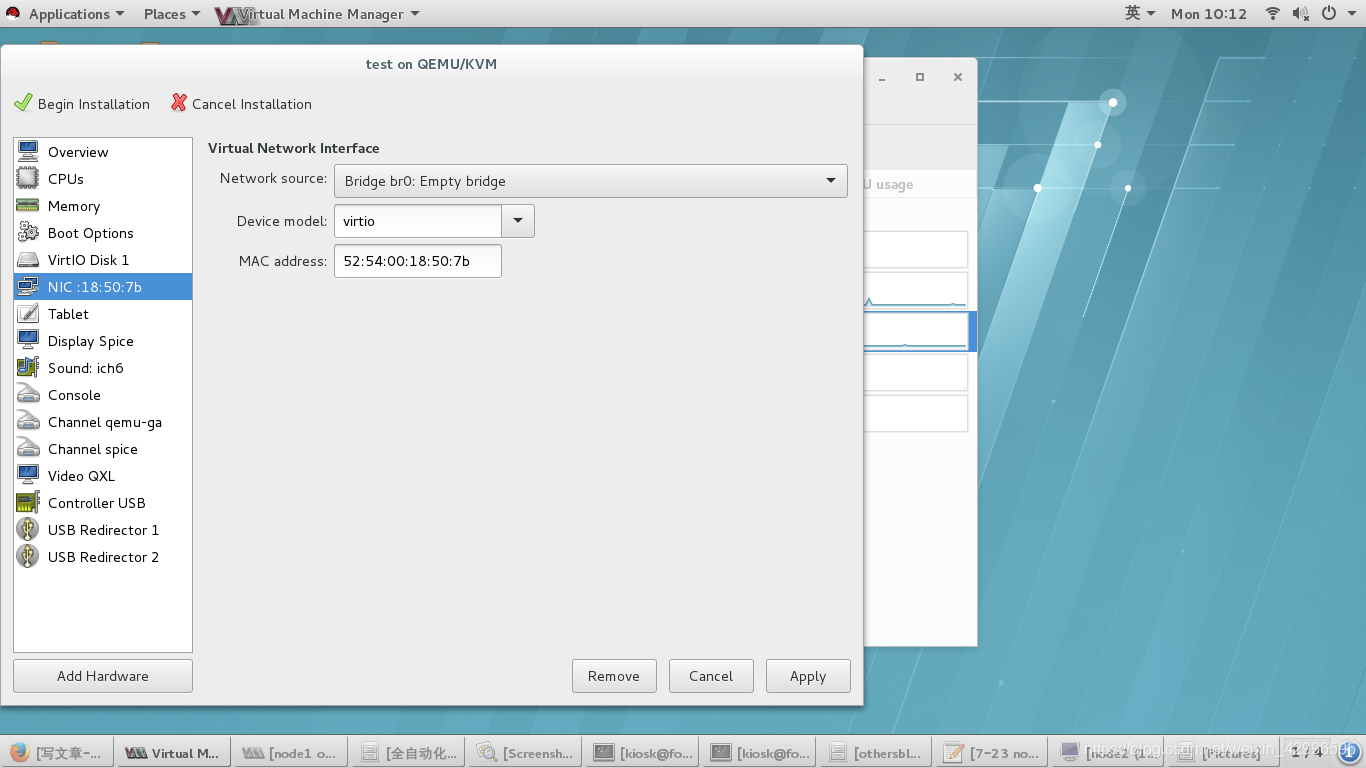Click the Cancel button

pyautogui.click(x=711, y=676)
